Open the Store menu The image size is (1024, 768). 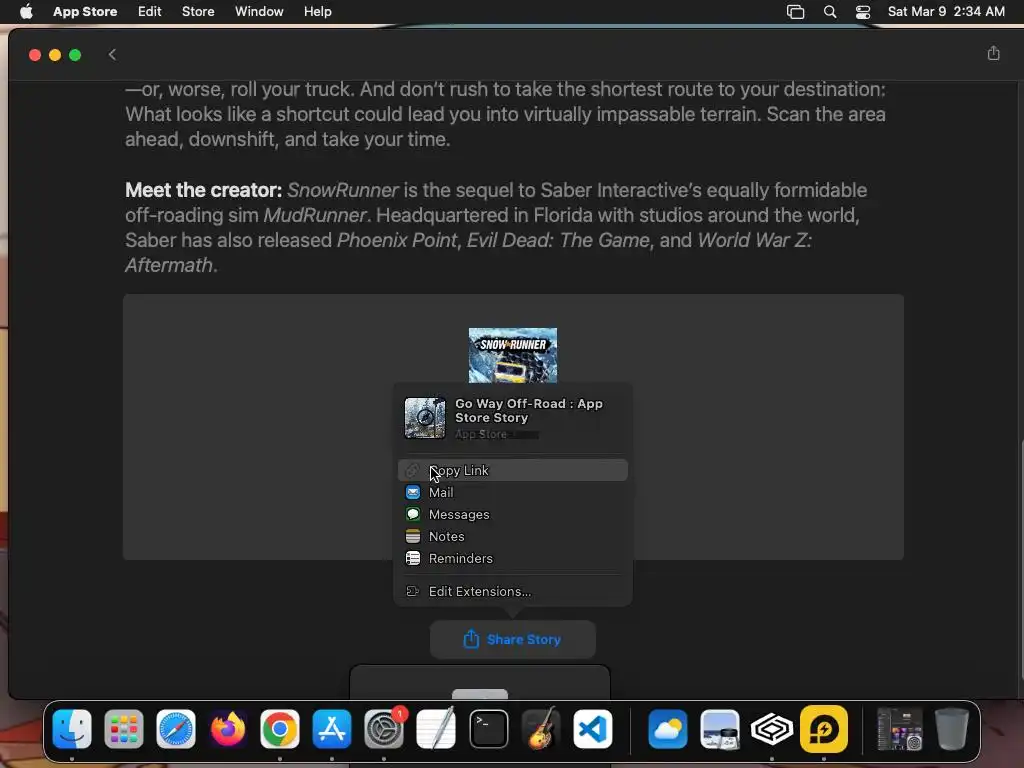(198, 12)
